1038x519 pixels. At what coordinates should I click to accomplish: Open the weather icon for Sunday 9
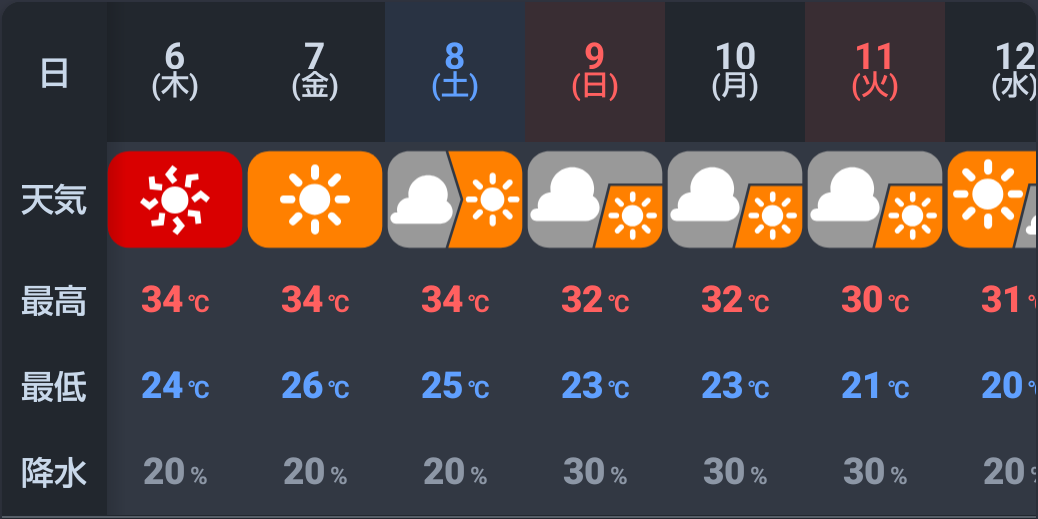pos(595,199)
